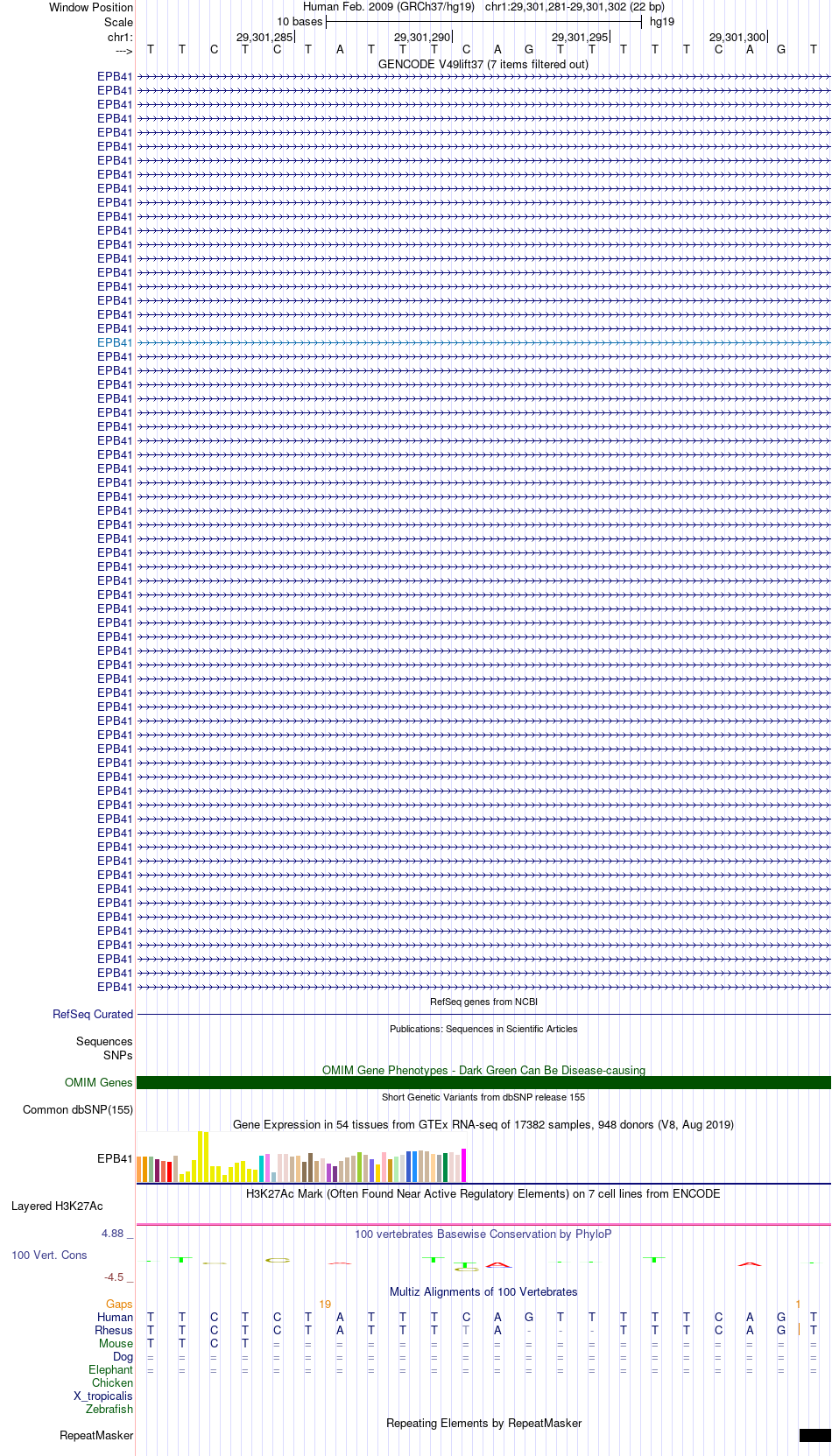Click the 4.88 PhyloP upper limit value
This screenshot has height=1456, width=832.
point(112,1233)
